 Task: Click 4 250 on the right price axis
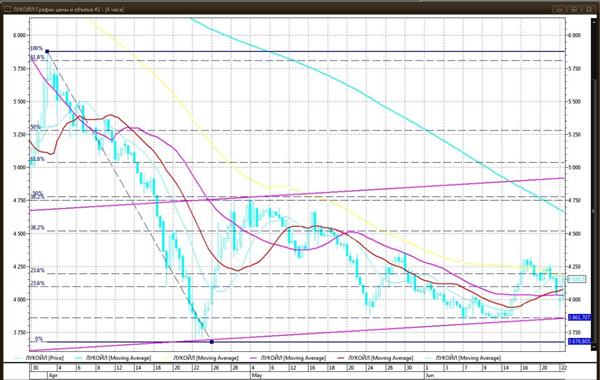(x=574, y=266)
